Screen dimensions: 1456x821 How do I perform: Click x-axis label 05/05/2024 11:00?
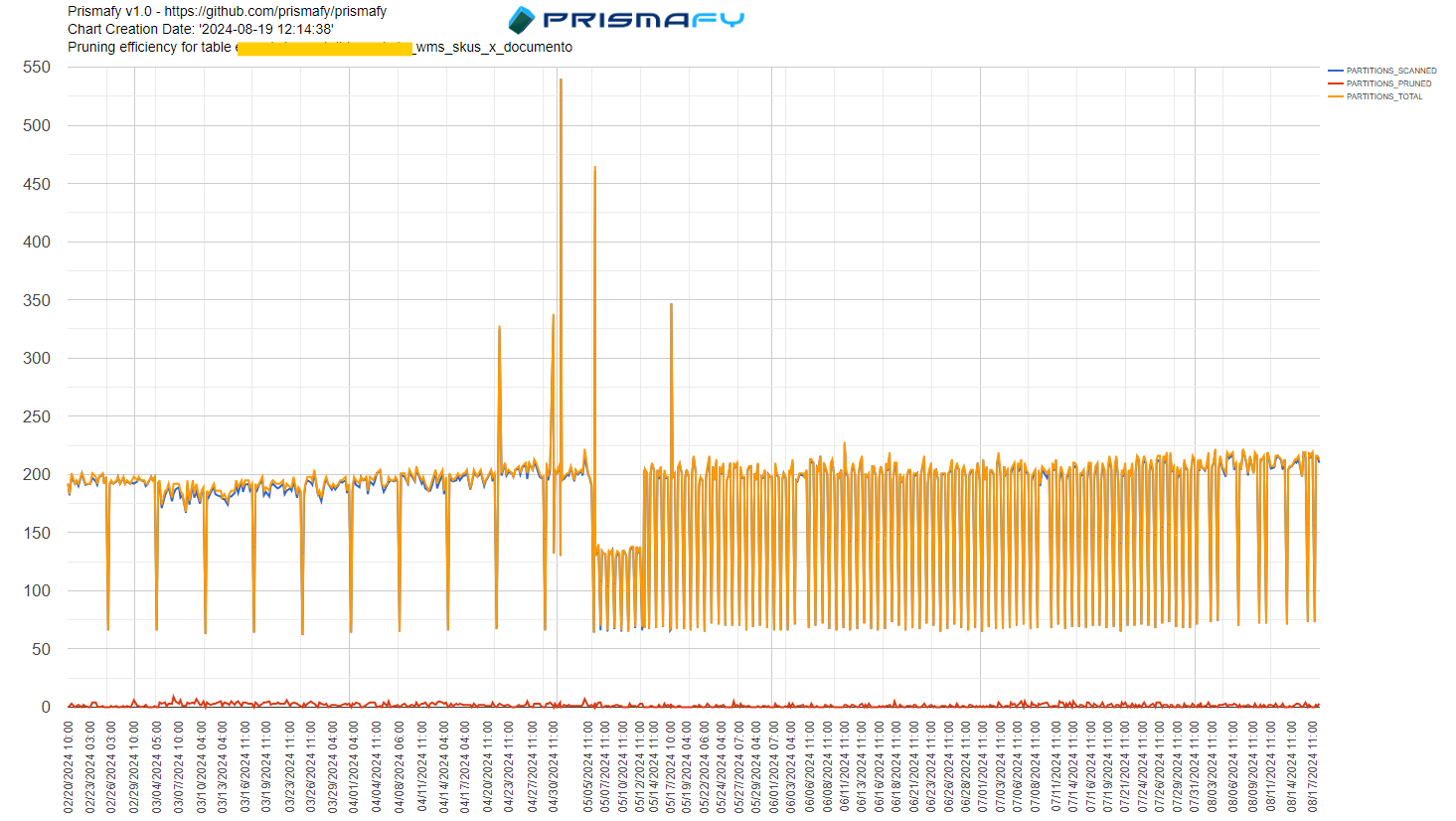(x=588, y=767)
